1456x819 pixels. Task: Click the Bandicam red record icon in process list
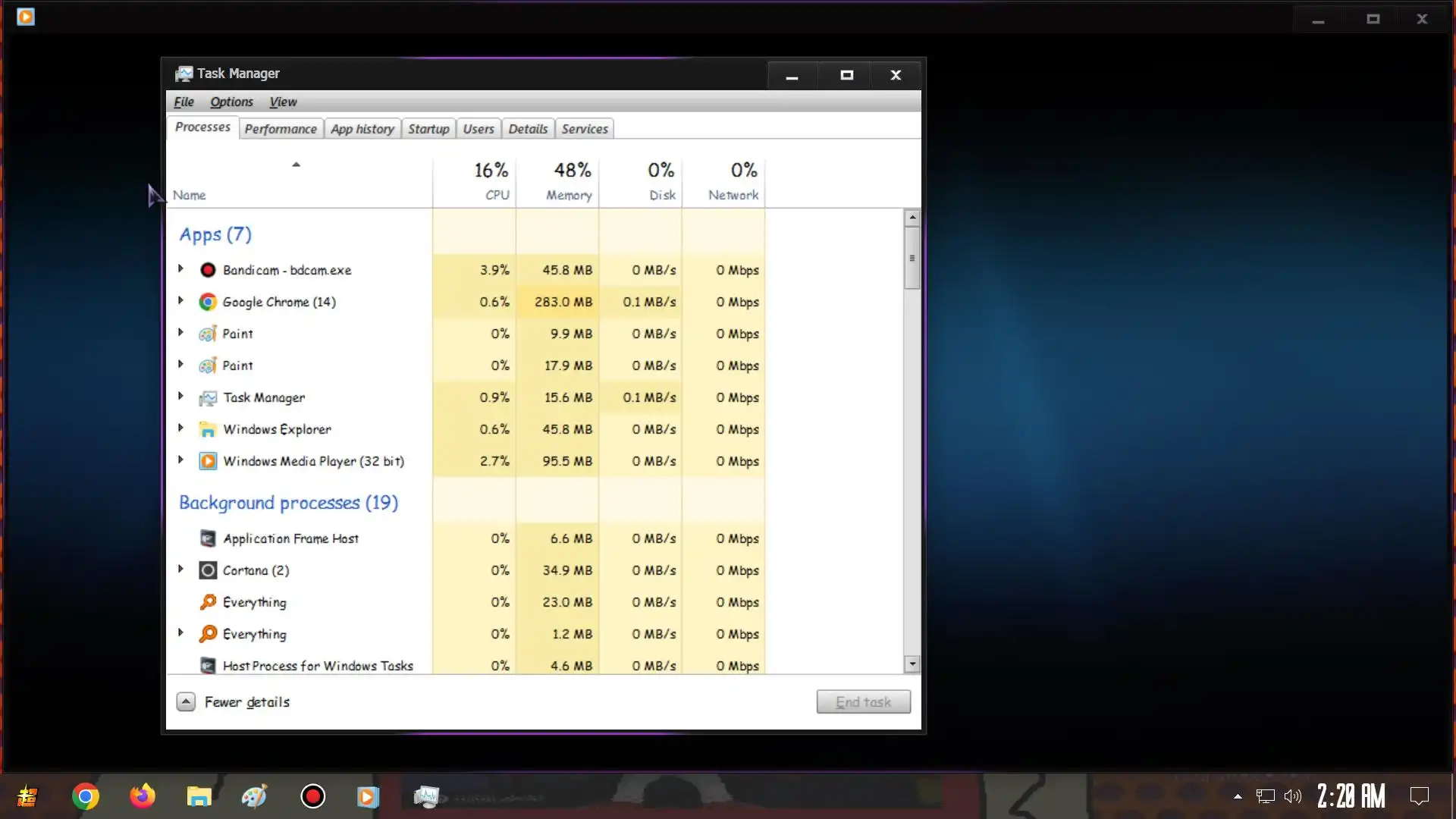[x=208, y=270]
